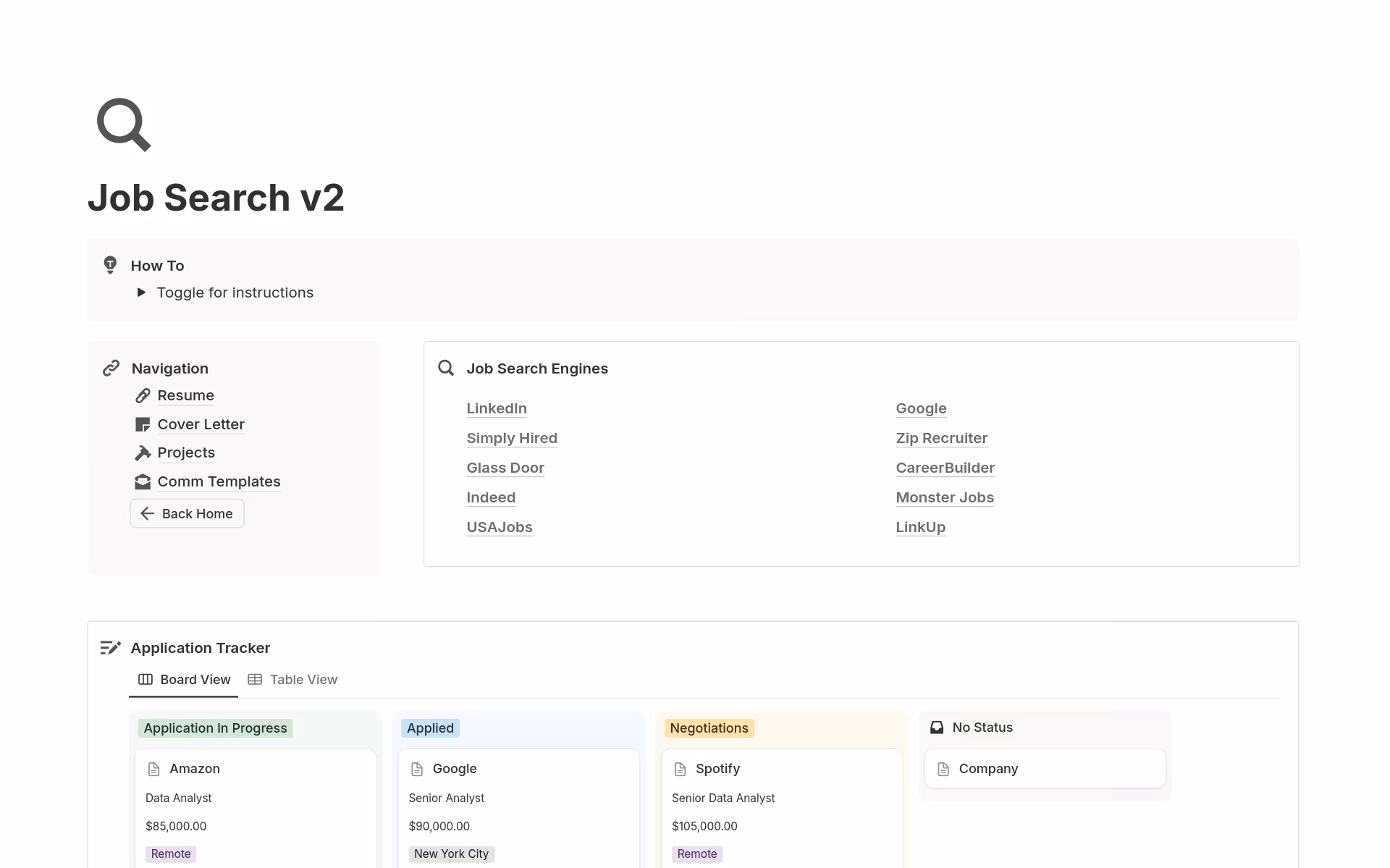1390x868 pixels.
Task: Click the link chain icon beside Navigation
Action: [x=111, y=368]
